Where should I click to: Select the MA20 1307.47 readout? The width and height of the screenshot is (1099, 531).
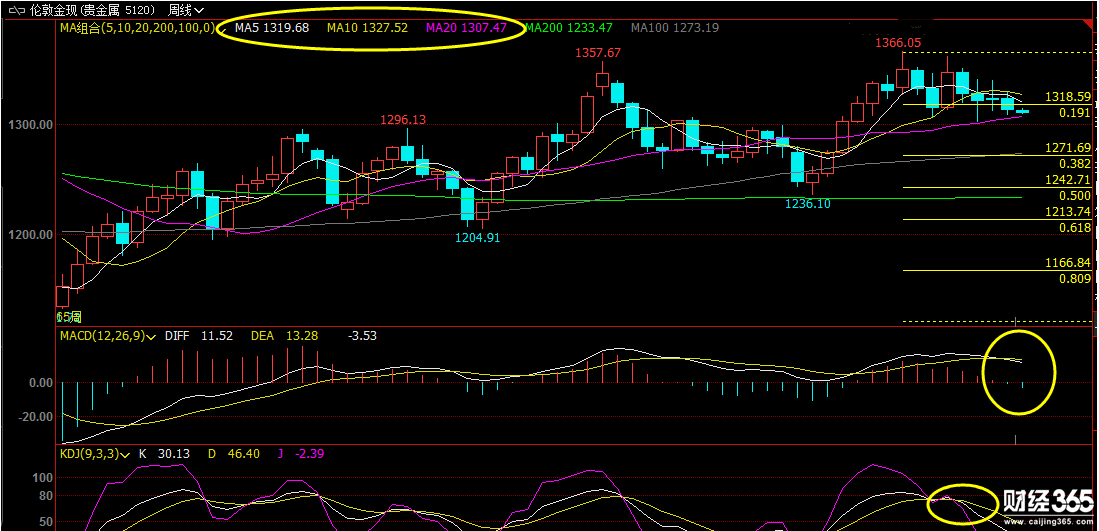pos(465,28)
